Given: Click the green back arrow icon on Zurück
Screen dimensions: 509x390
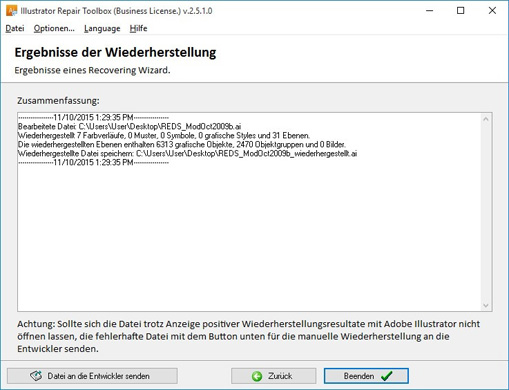Looking at the screenshot, I should (x=257, y=376).
